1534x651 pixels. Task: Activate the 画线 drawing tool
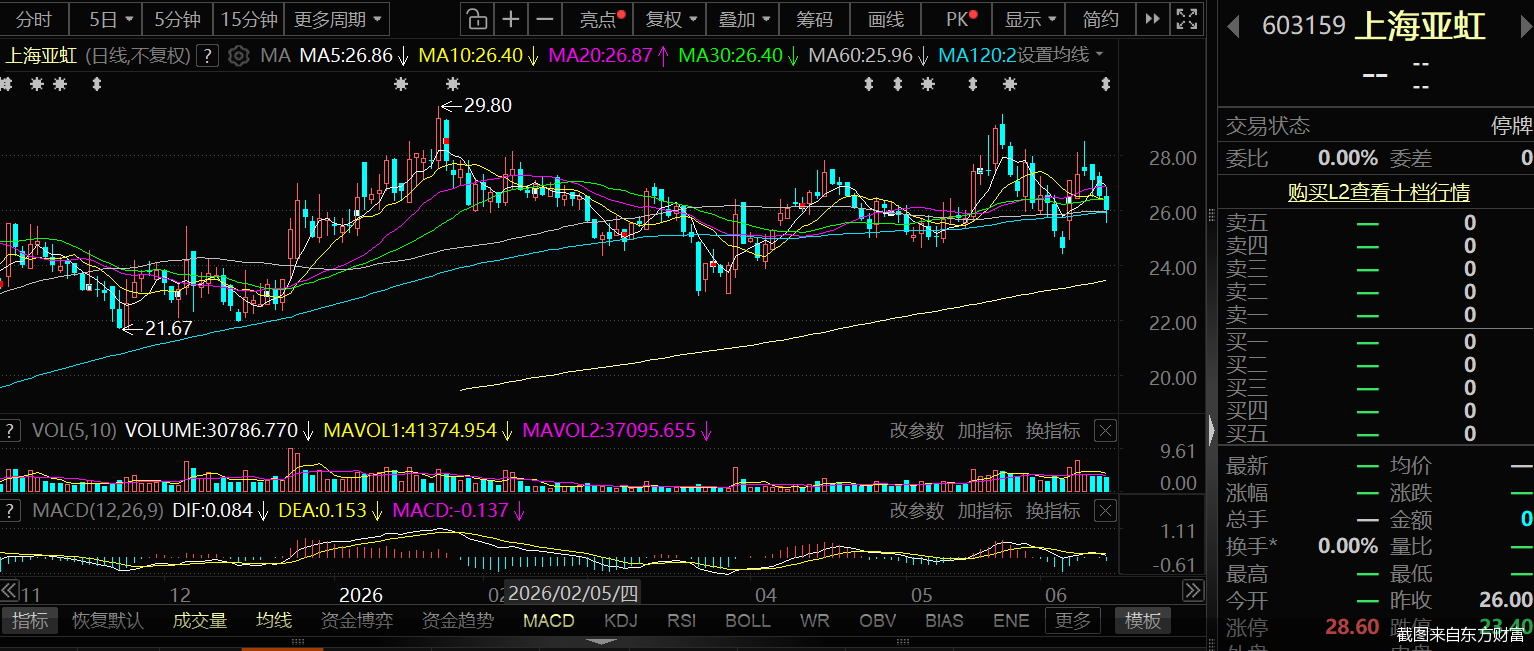(x=886, y=19)
